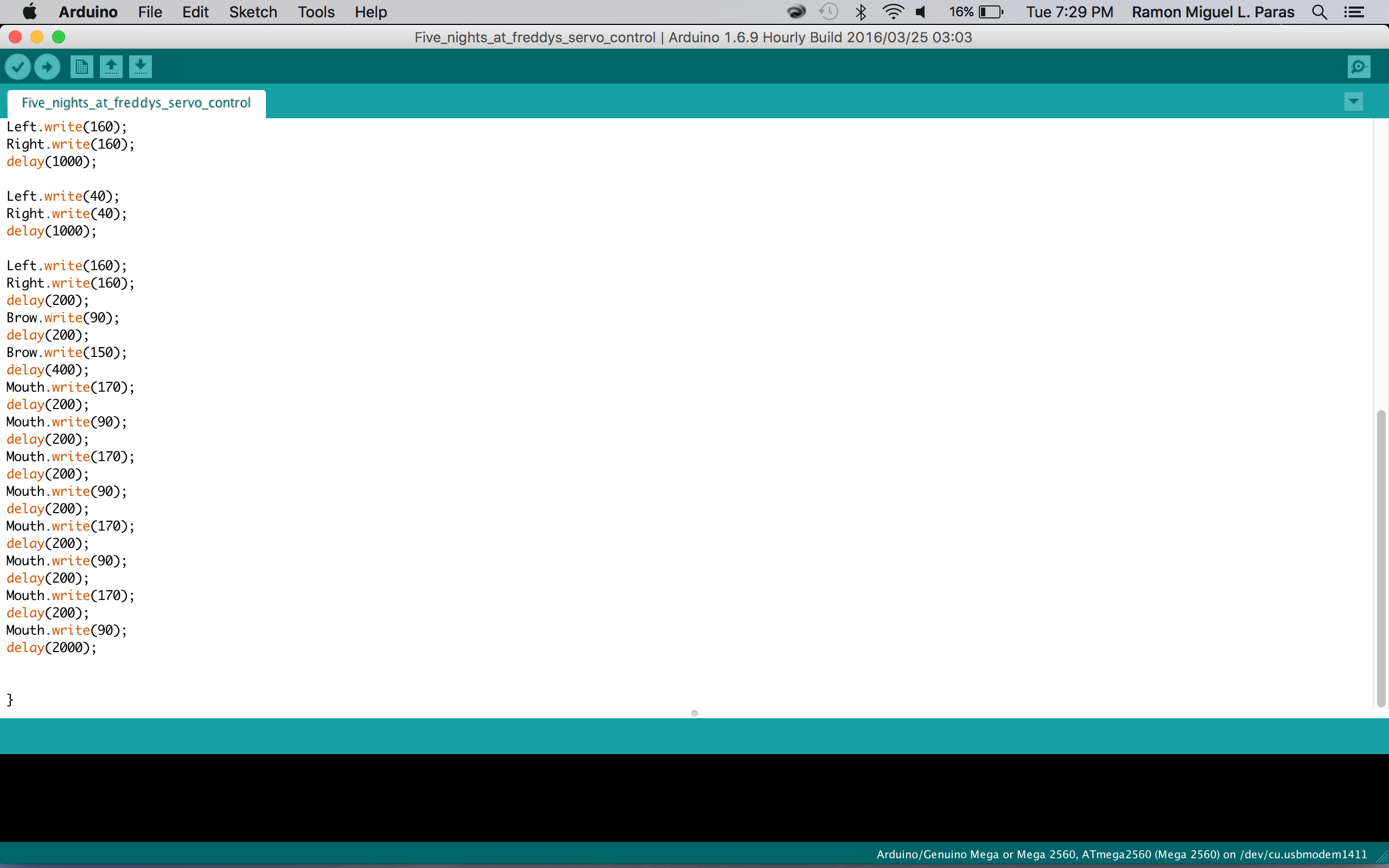1389x868 pixels.
Task: Open a sketch using the up-arrow icon
Action: 111,67
